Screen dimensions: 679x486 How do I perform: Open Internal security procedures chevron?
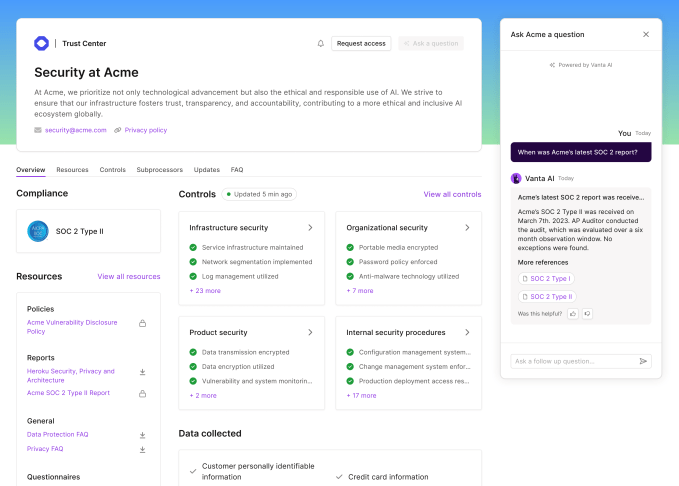467,332
